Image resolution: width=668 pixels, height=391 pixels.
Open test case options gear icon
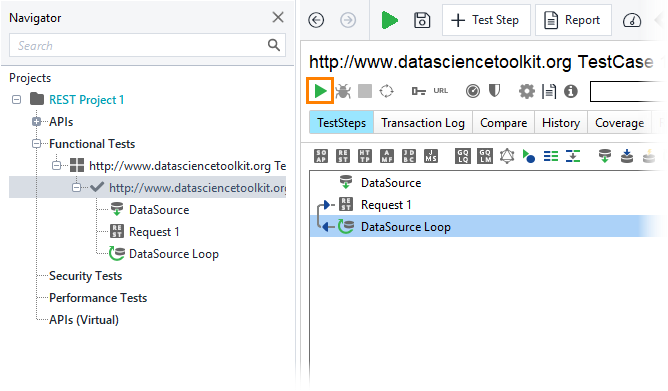(x=527, y=91)
